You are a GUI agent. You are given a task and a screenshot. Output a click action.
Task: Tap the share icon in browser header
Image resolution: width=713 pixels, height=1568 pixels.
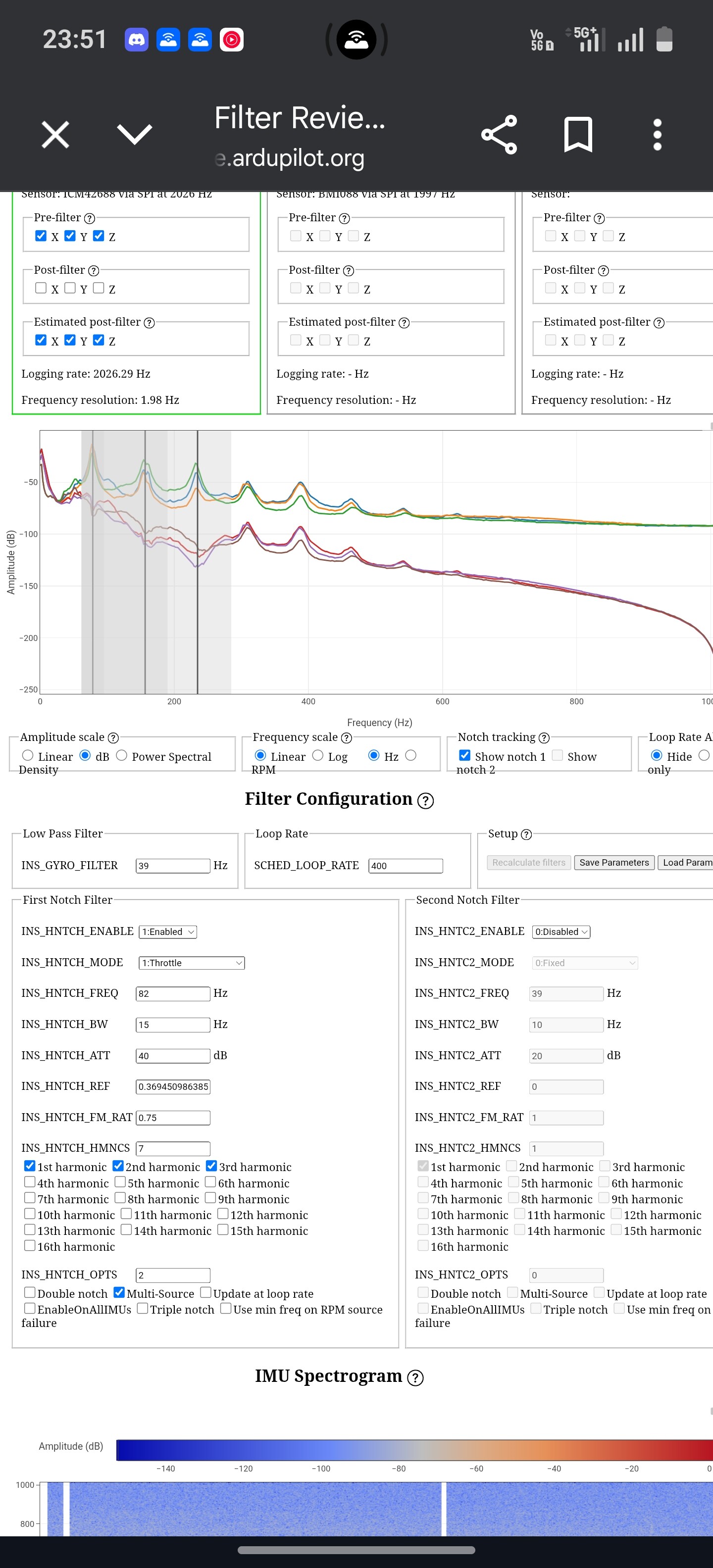pyautogui.click(x=499, y=135)
